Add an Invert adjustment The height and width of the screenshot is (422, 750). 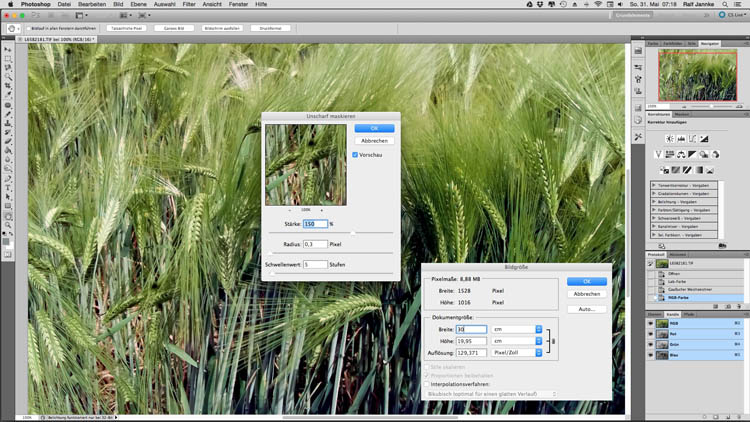(664, 170)
